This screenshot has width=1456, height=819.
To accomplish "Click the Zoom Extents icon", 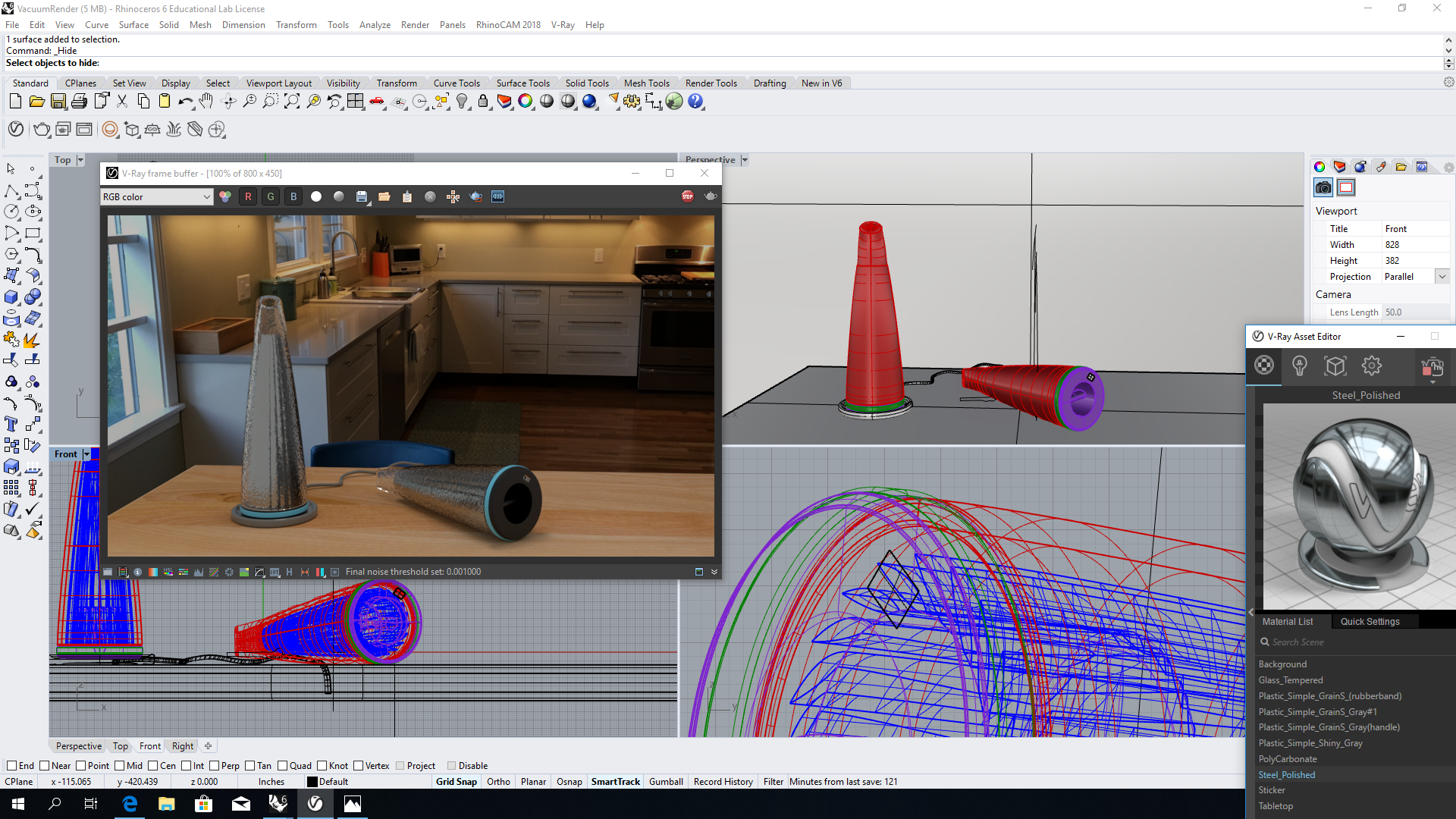I will coord(292,102).
